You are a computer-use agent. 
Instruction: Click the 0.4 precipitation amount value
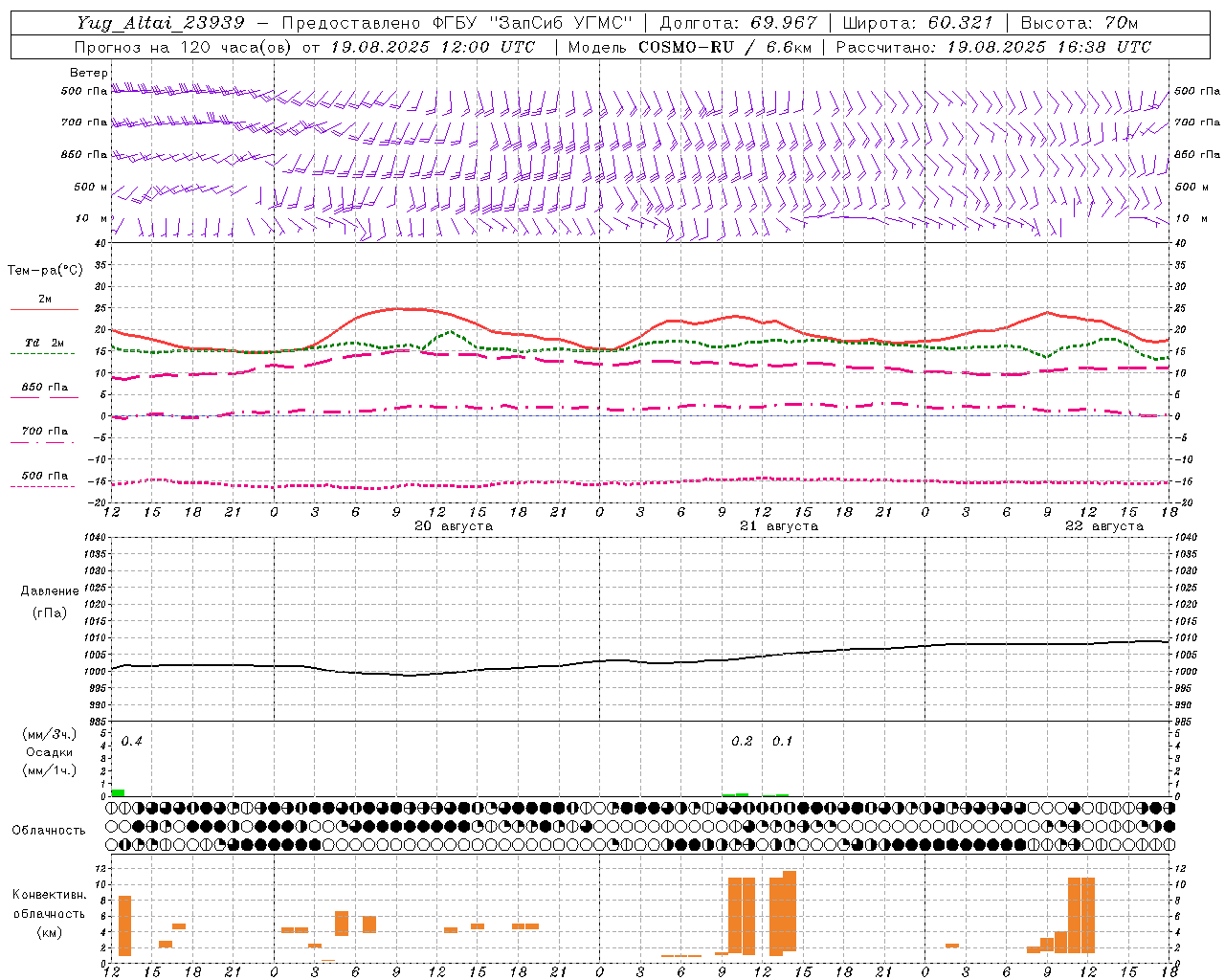(x=132, y=742)
